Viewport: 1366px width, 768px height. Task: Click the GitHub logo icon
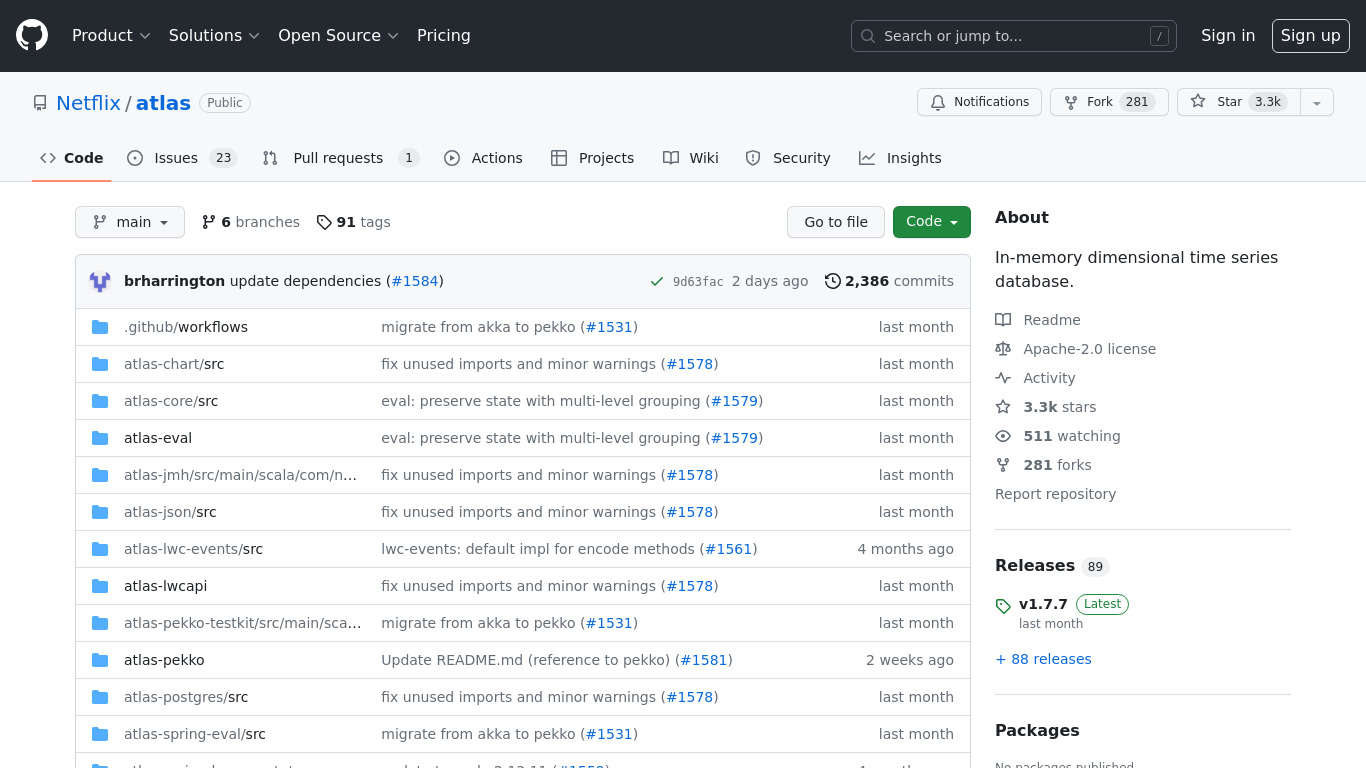coord(32,36)
